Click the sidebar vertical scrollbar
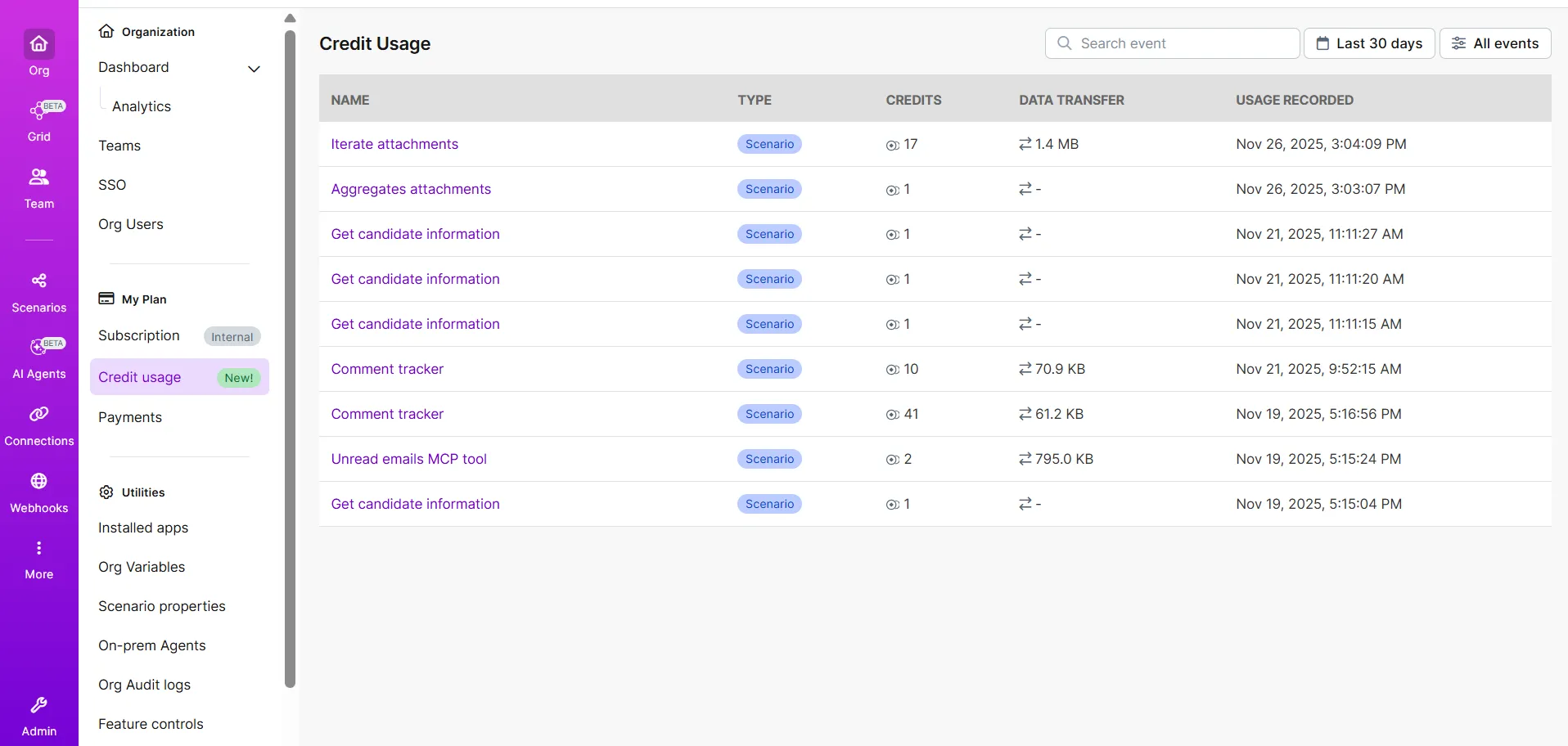This screenshot has height=746, width=1568. 290,358
